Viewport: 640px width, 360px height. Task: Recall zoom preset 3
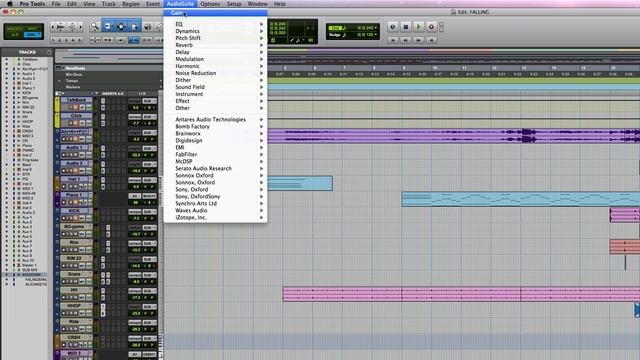pos(66,40)
